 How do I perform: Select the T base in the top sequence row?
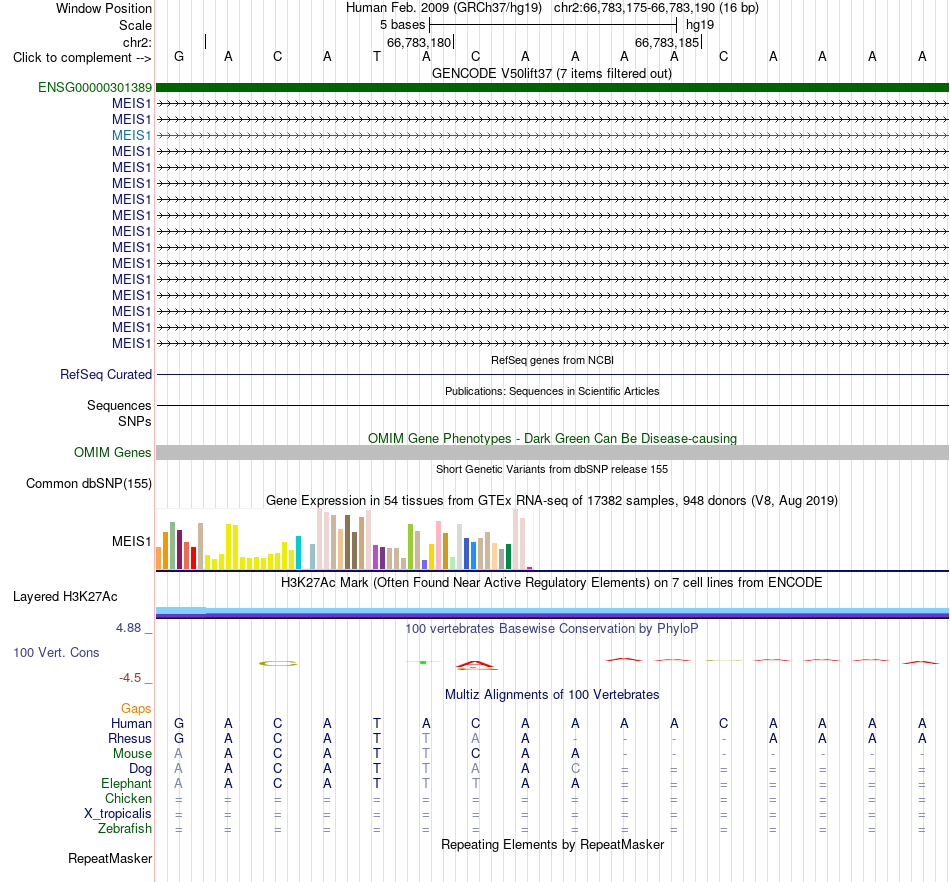coord(377,56)
